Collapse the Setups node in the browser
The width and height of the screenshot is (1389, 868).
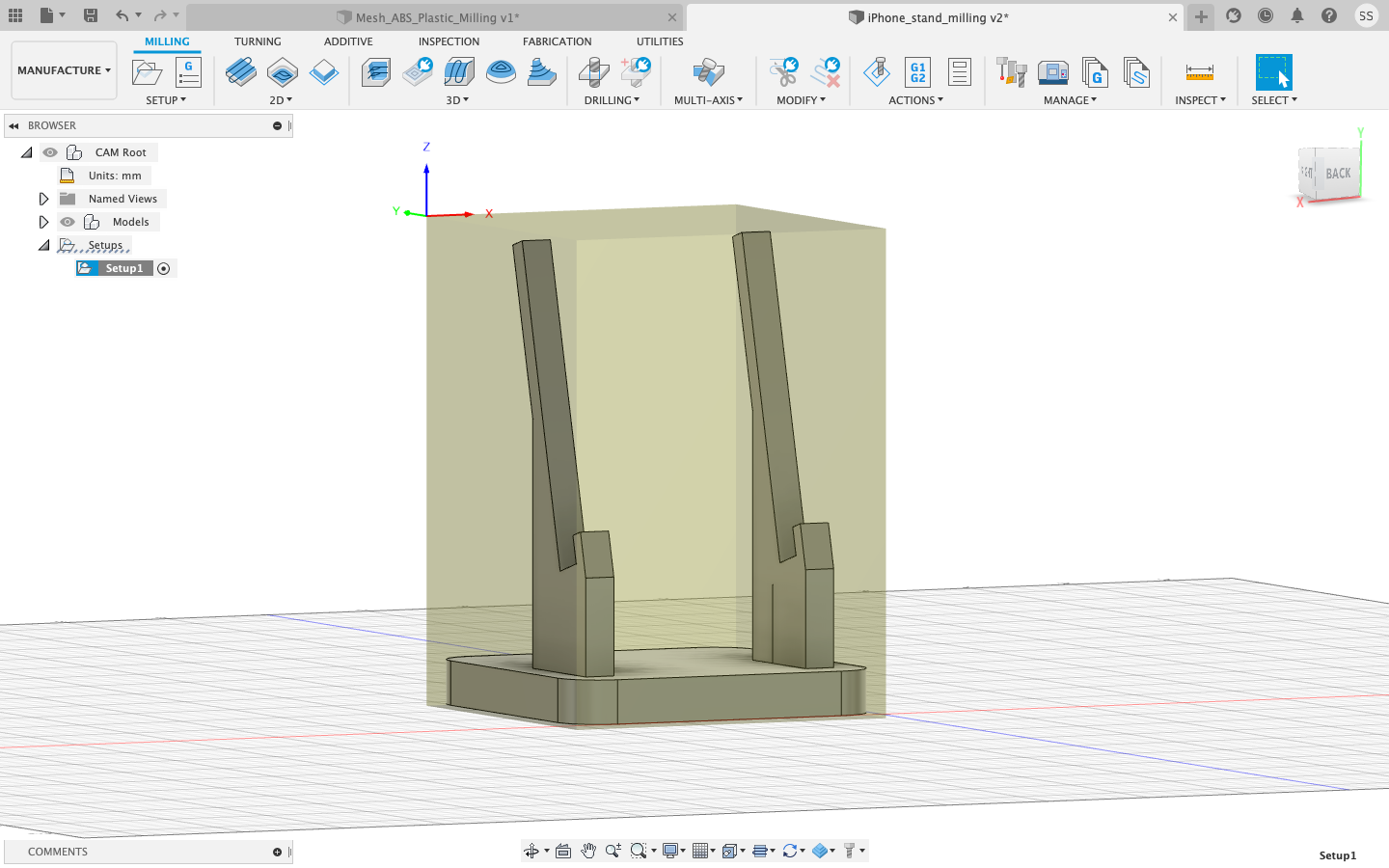tap(42, 245)
